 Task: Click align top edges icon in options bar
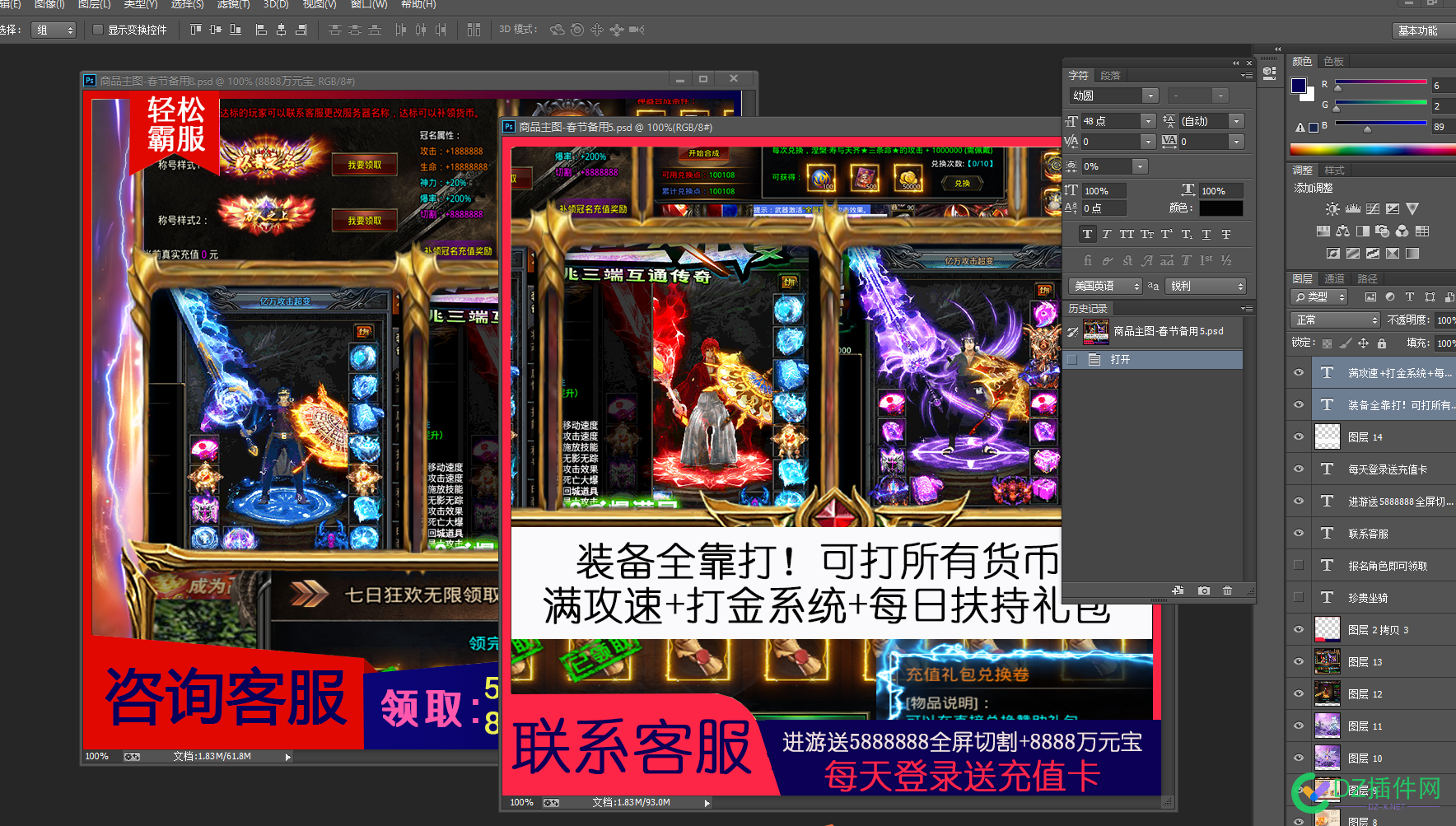click(x=195, y=30)
